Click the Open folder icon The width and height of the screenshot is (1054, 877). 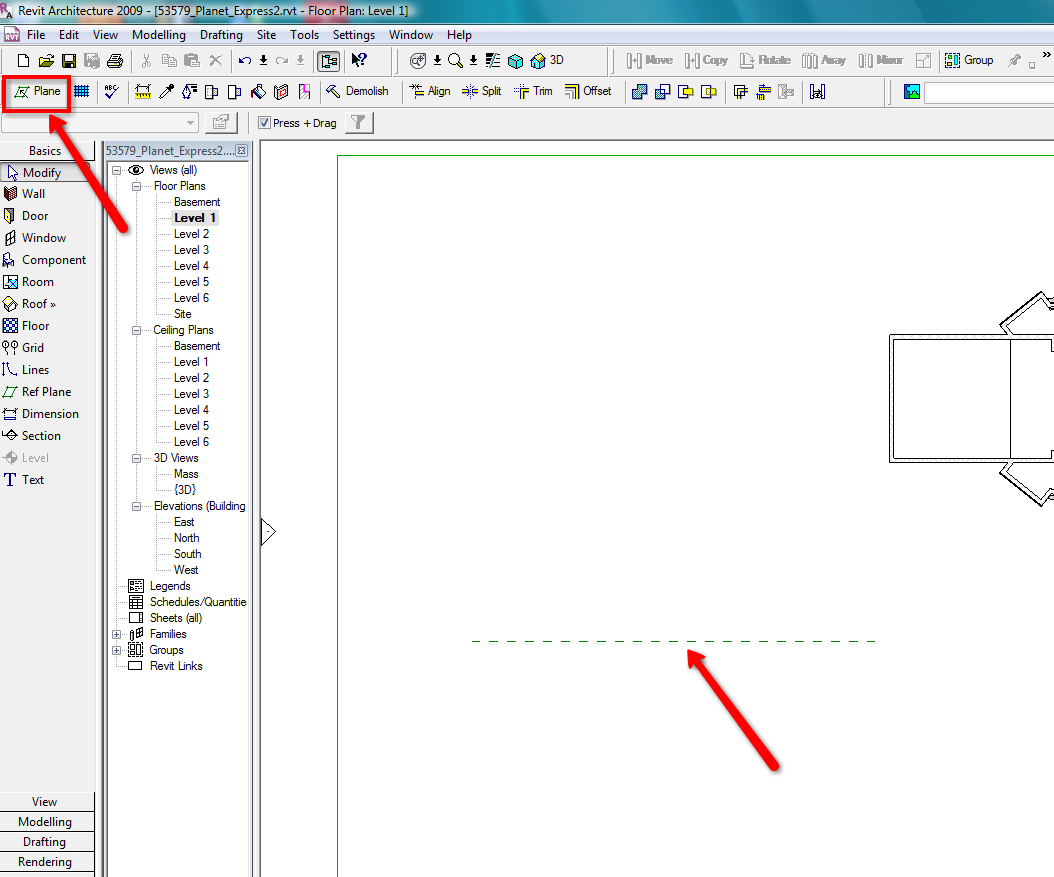(x=46, y=60)
